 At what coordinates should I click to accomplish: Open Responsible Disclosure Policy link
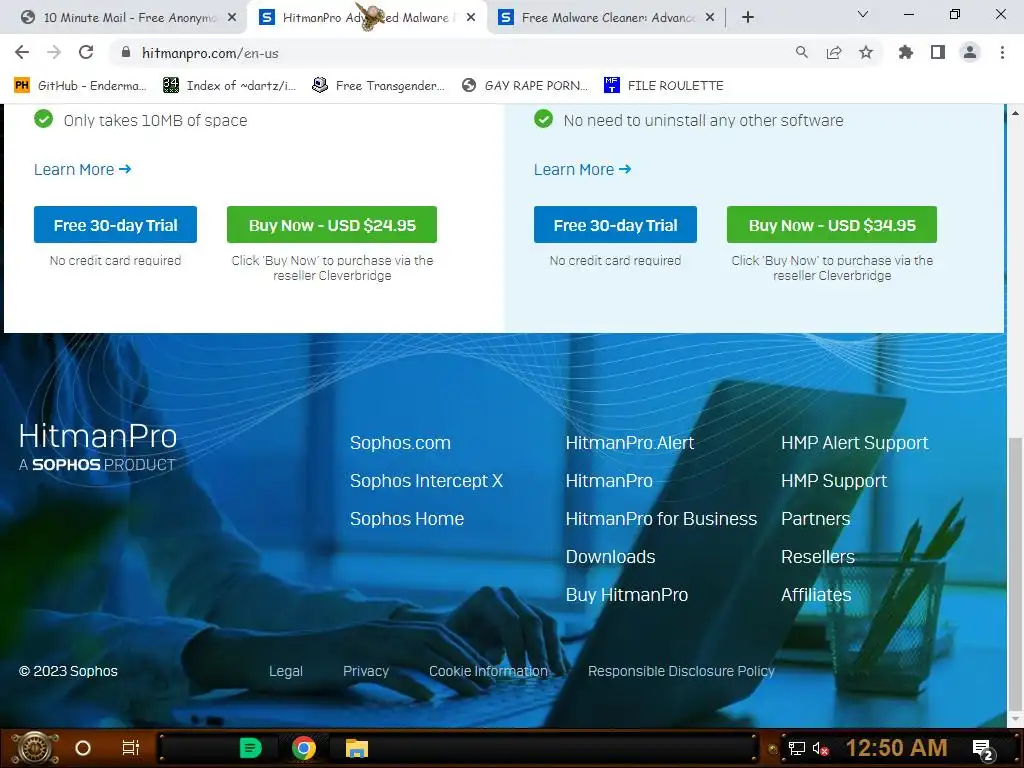[681, 671]
